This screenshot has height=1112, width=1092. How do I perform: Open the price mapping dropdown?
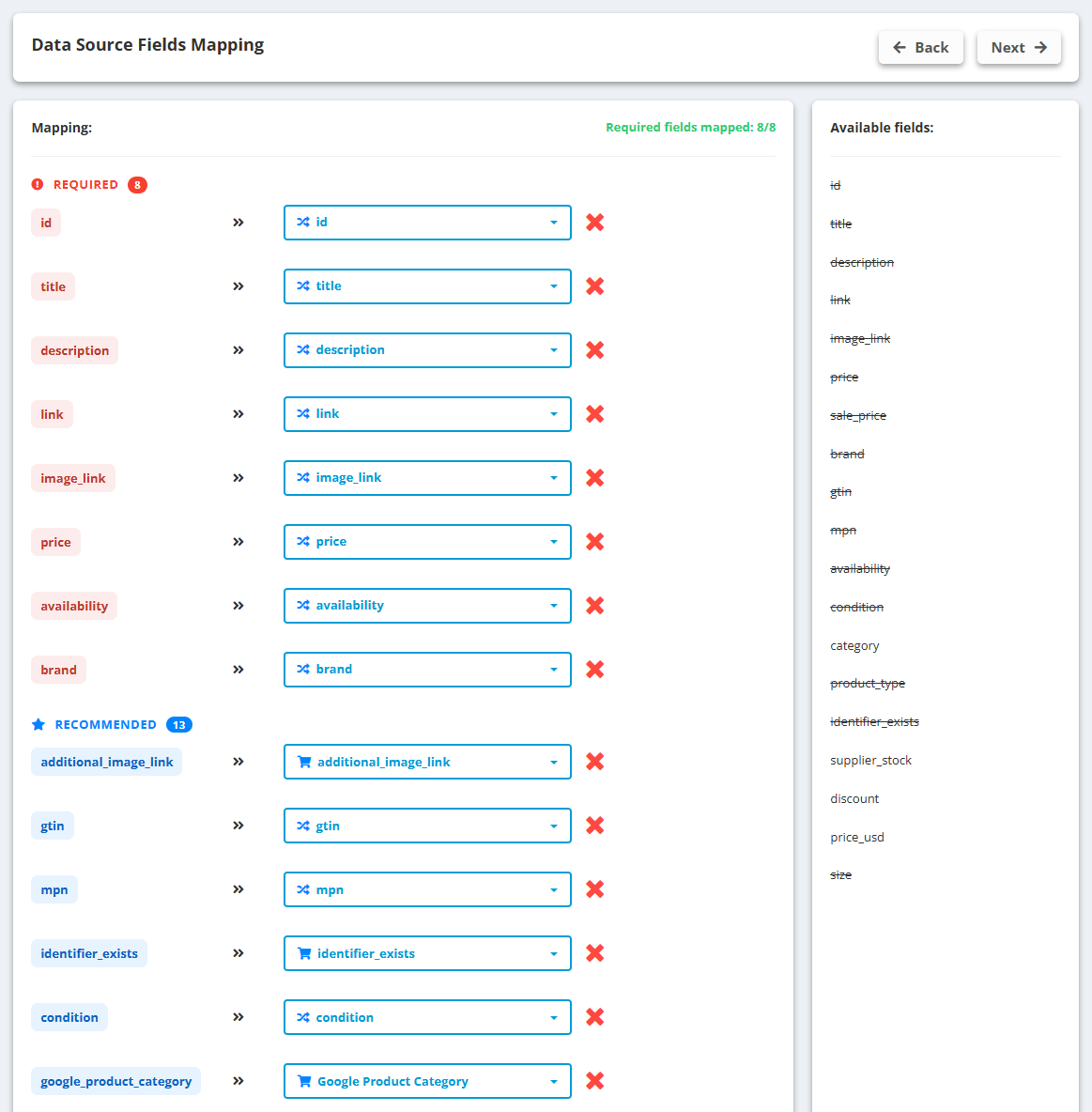point(427,542)
